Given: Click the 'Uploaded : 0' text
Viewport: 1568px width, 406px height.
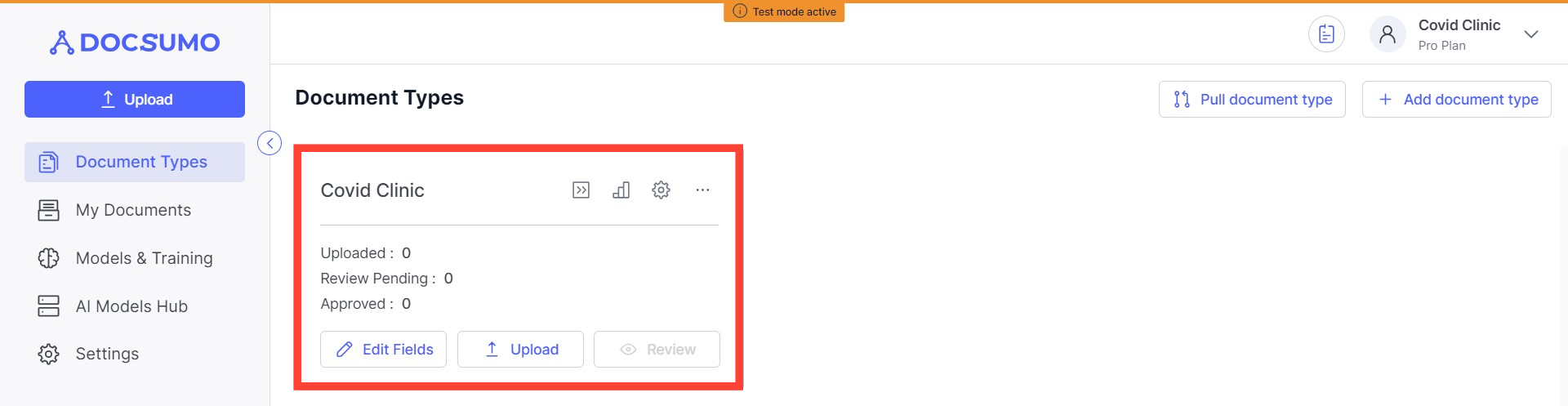Looking at the screenshot, I should (366, 253).
